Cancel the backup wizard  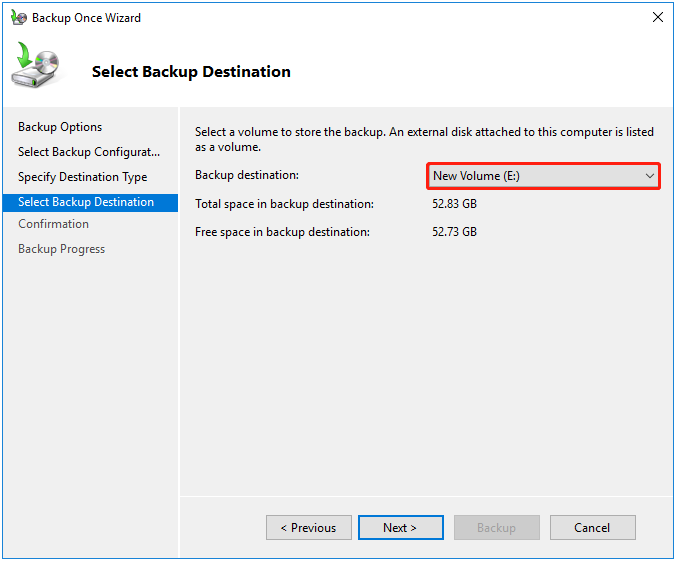click(592, 528)
